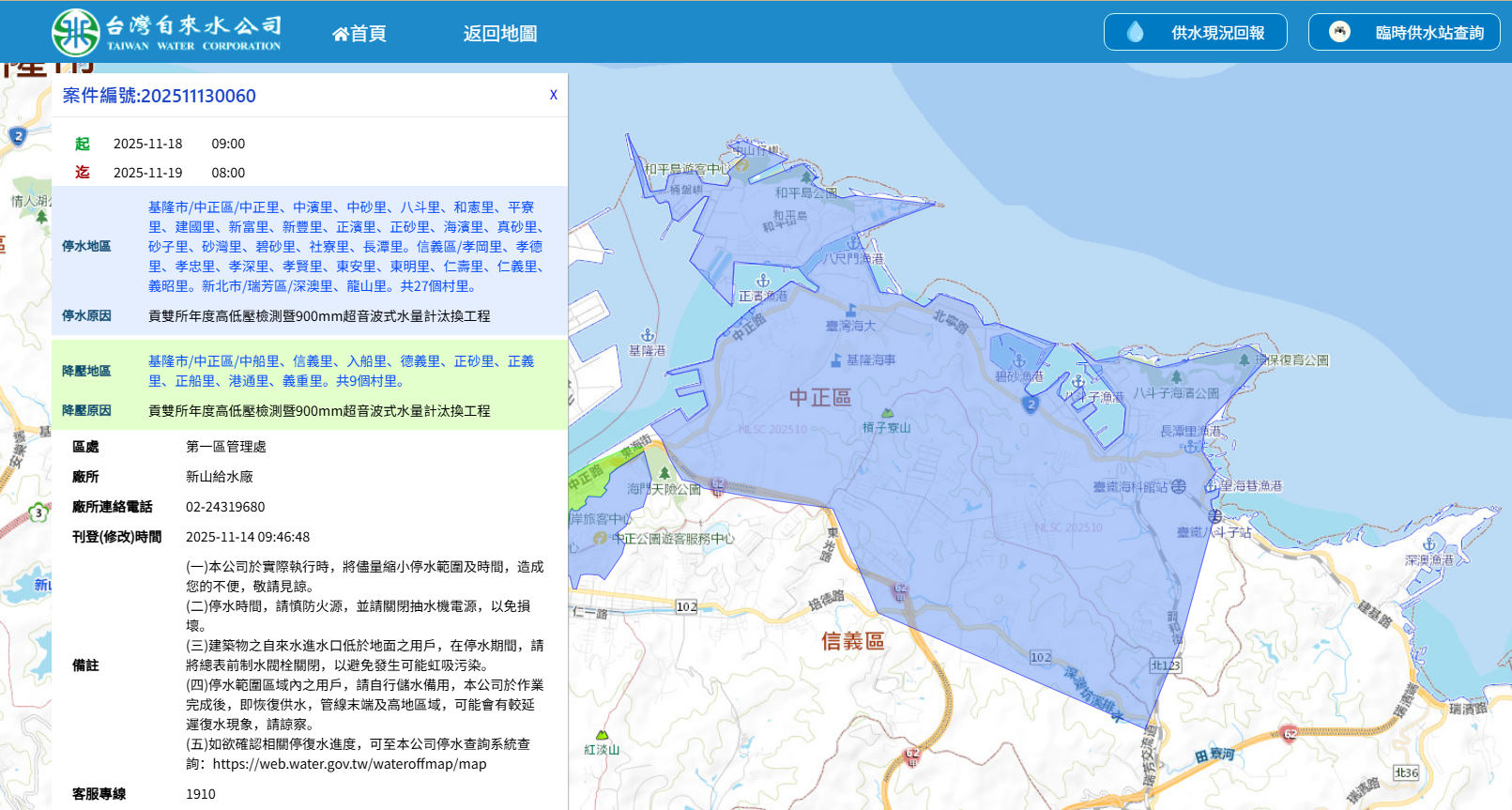Click the red 迄 end label
Viewport: 1512px width, 810px height.
[x=83, y=173]
